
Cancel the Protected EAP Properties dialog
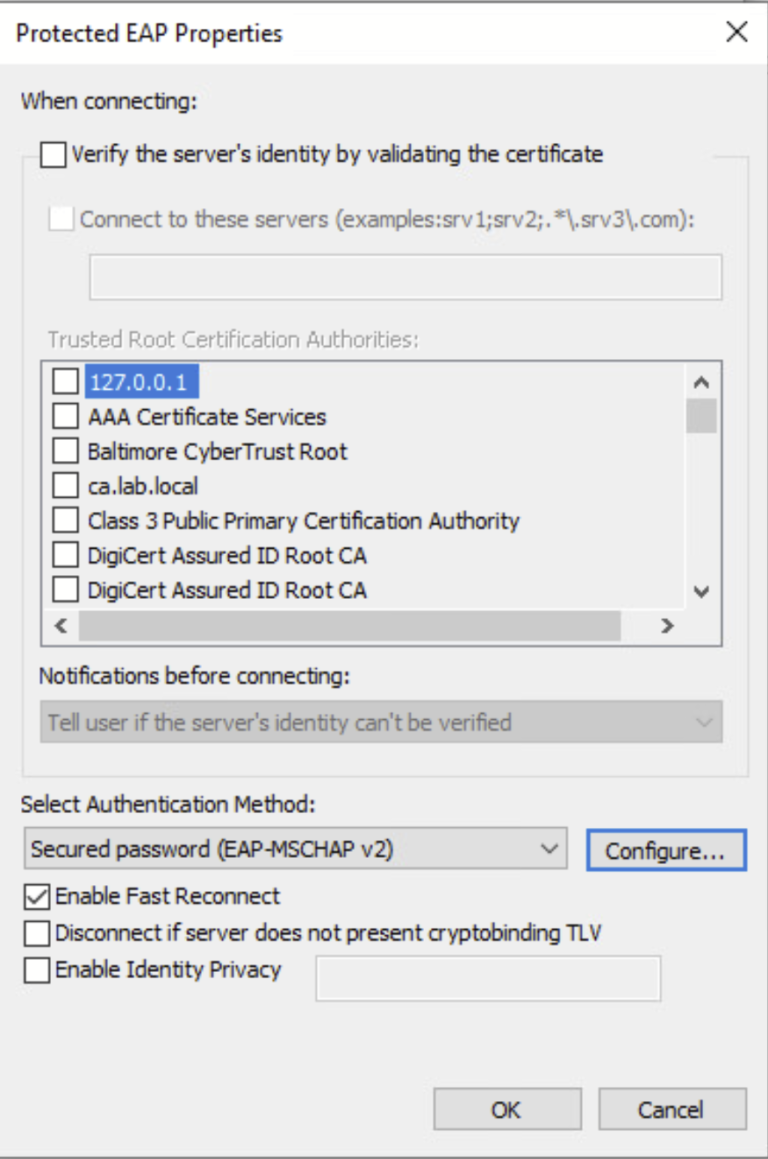[672, 1108]
